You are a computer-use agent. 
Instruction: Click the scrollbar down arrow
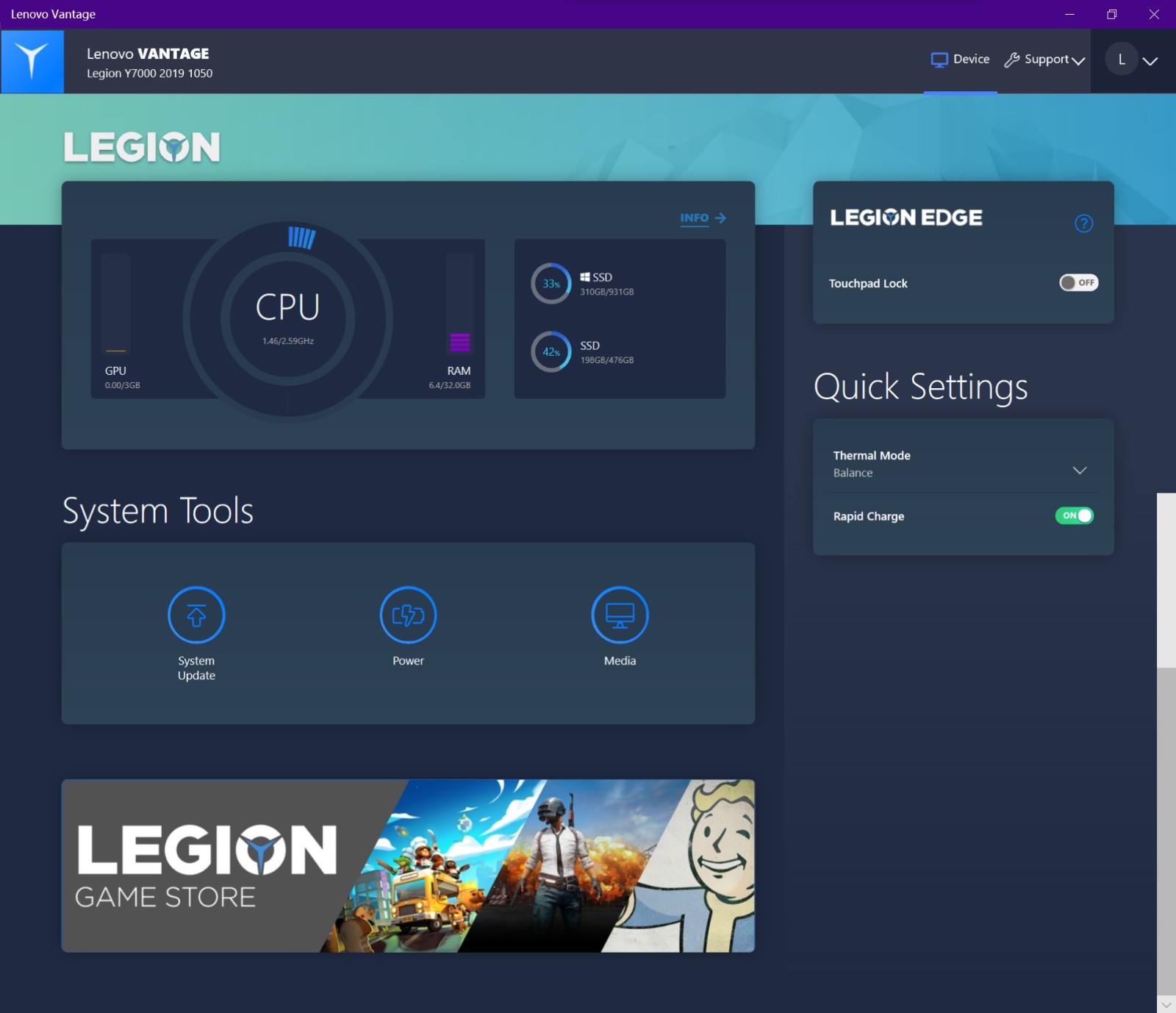(x=1166, y=1004)
